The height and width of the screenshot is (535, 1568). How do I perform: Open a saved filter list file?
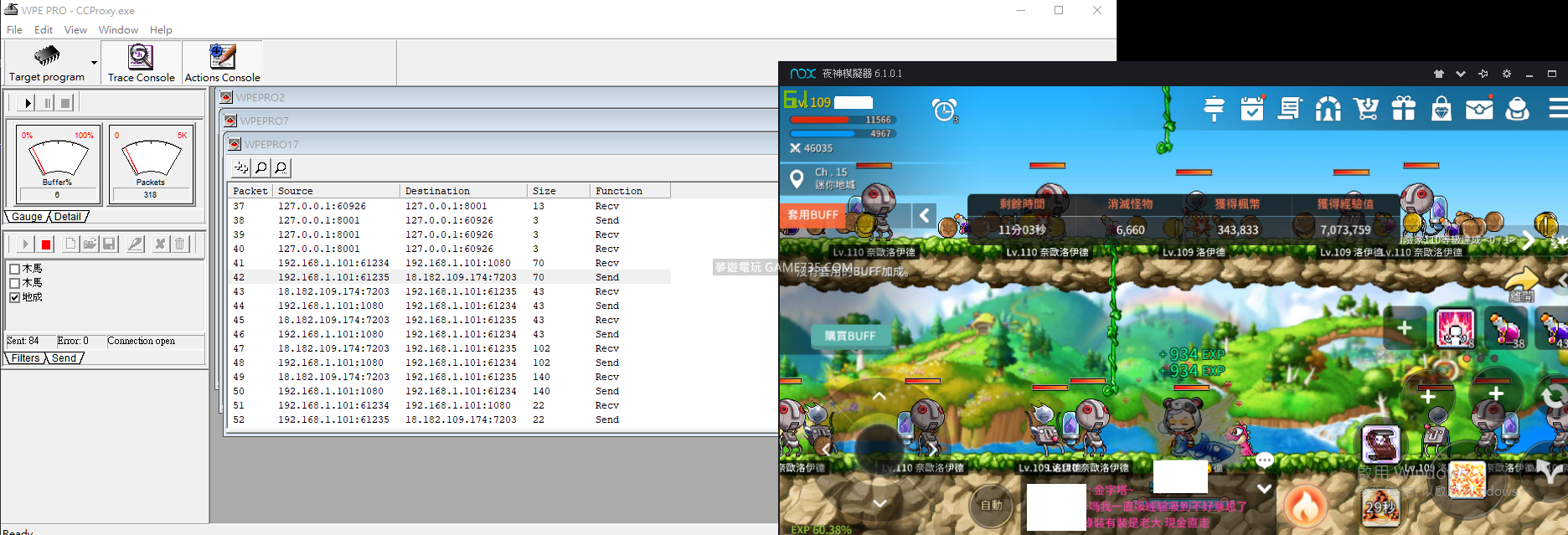coord(90,244)
